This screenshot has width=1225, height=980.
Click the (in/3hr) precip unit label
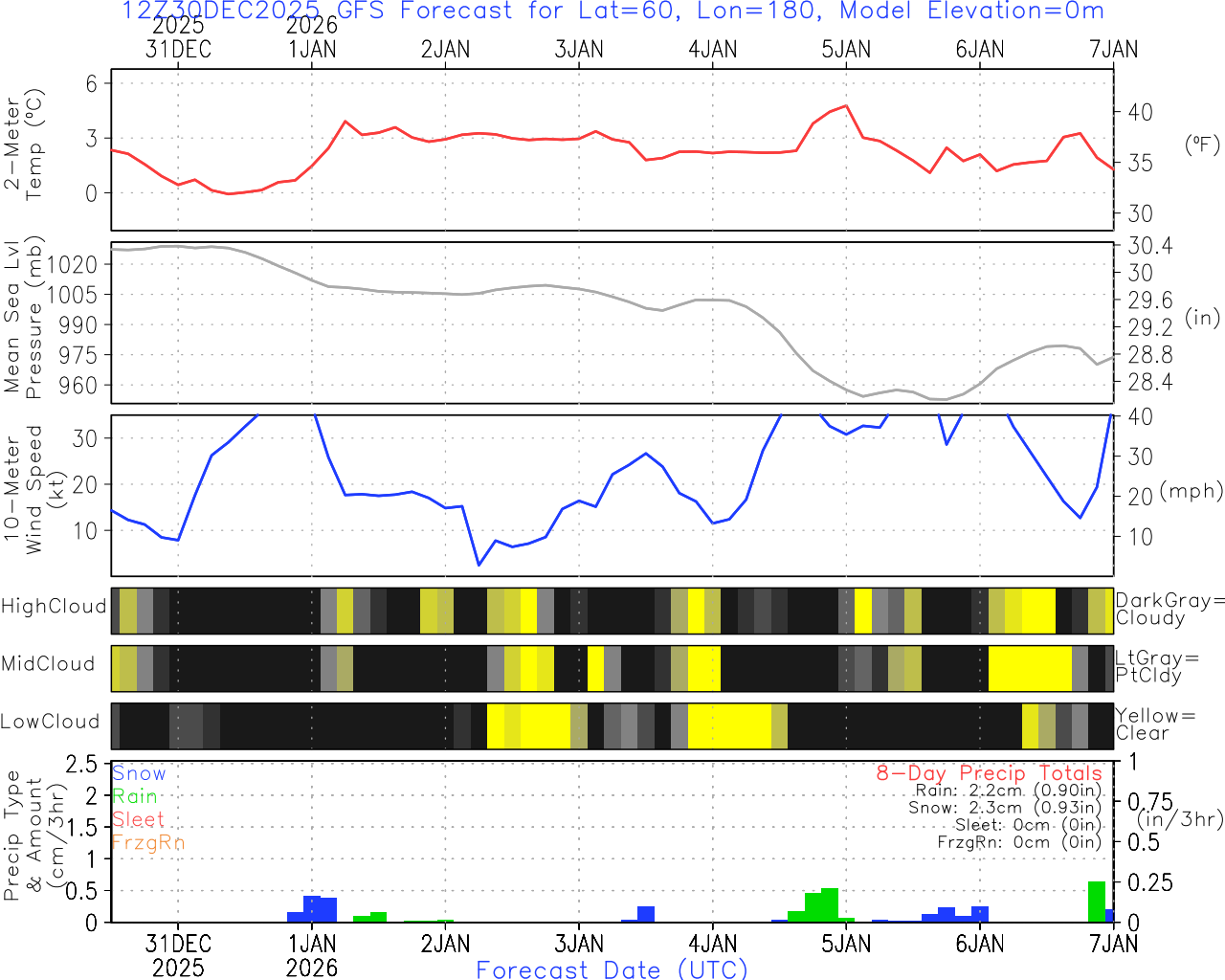tap(1180, 819)
